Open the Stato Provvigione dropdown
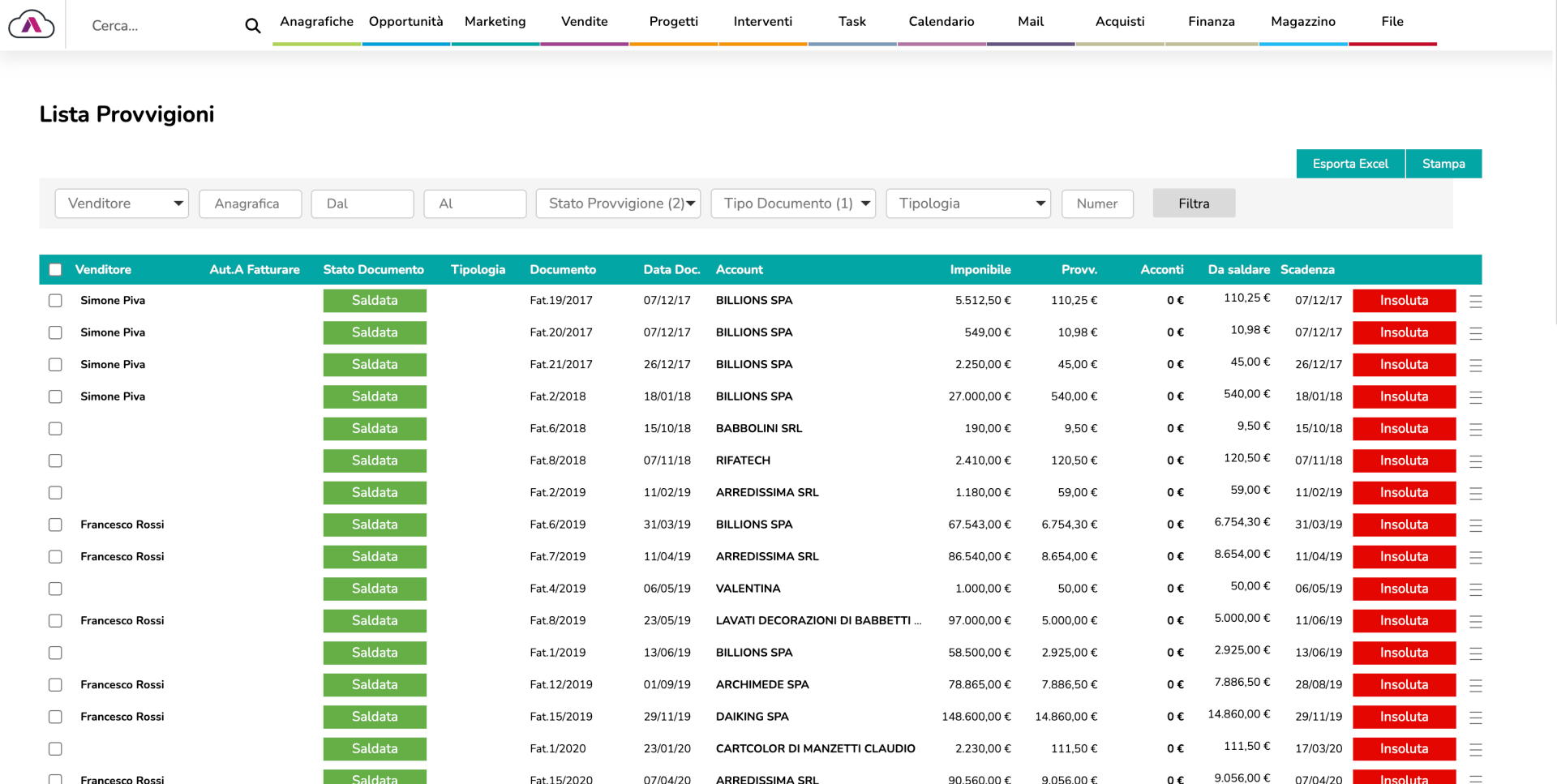This screenshot has height=784, width=1557. tap(618, 203)
